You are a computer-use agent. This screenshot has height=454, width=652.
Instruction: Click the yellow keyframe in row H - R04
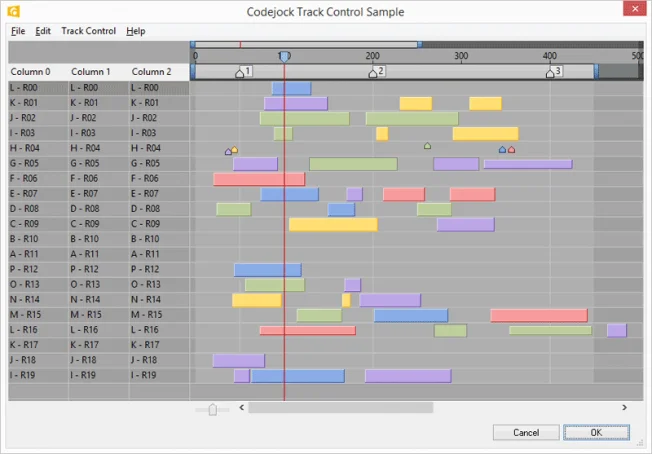[234, 150]
